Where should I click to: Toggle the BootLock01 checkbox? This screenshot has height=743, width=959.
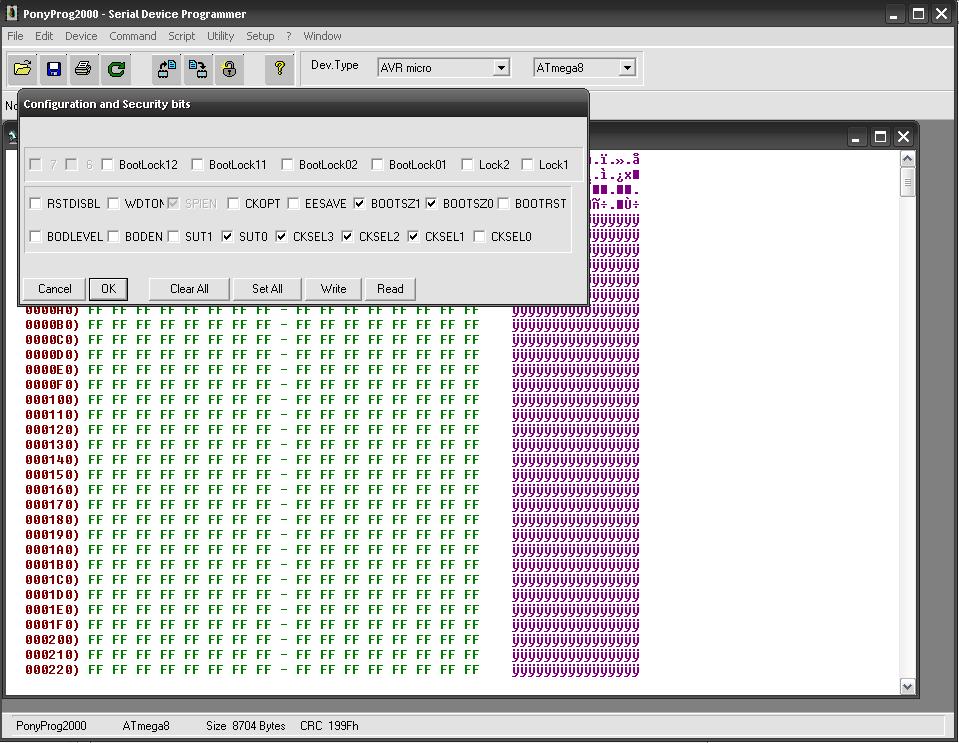point(377,164)
